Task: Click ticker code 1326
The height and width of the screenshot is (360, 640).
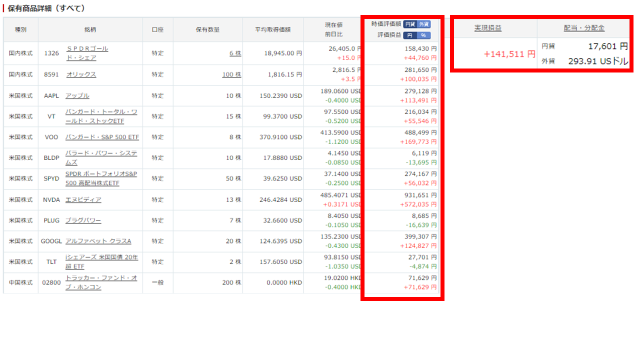Action: [51, 53]
